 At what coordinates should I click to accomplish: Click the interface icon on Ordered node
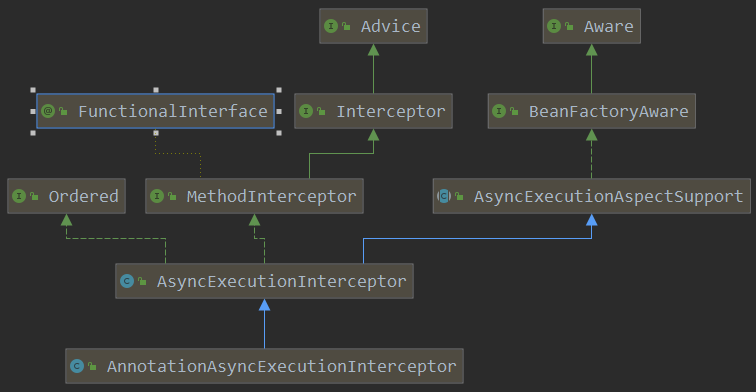(x=19, y=196)
